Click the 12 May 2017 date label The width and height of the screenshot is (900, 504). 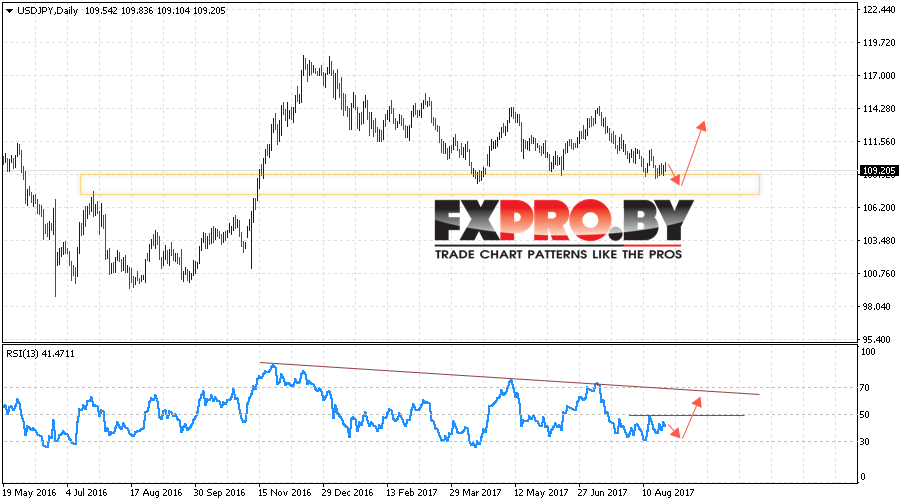(x=541, y=493)
